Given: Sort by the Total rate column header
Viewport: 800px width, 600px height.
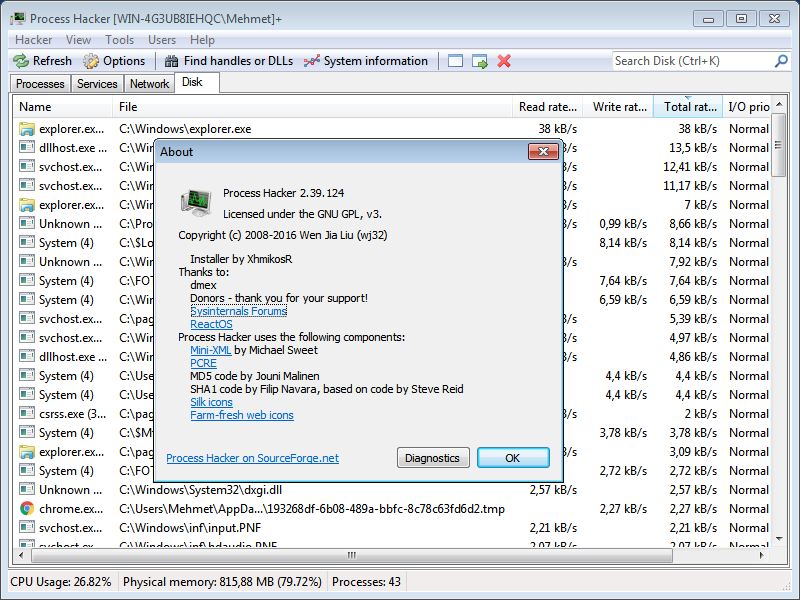Looking at the screenshot, I should tap(688, 107).
